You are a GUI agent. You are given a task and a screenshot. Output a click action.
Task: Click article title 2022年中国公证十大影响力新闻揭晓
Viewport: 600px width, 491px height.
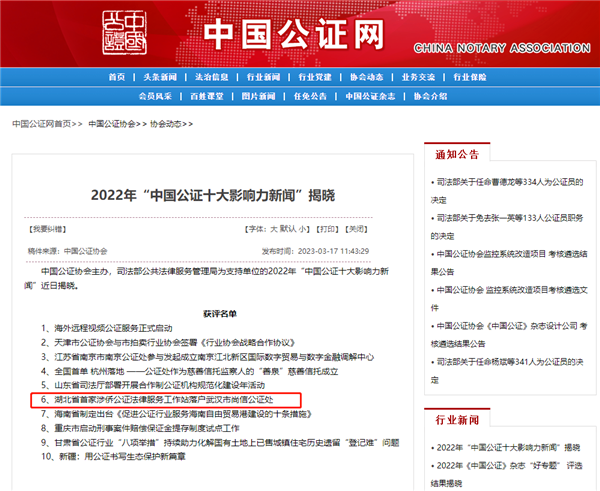click(213, 196)
